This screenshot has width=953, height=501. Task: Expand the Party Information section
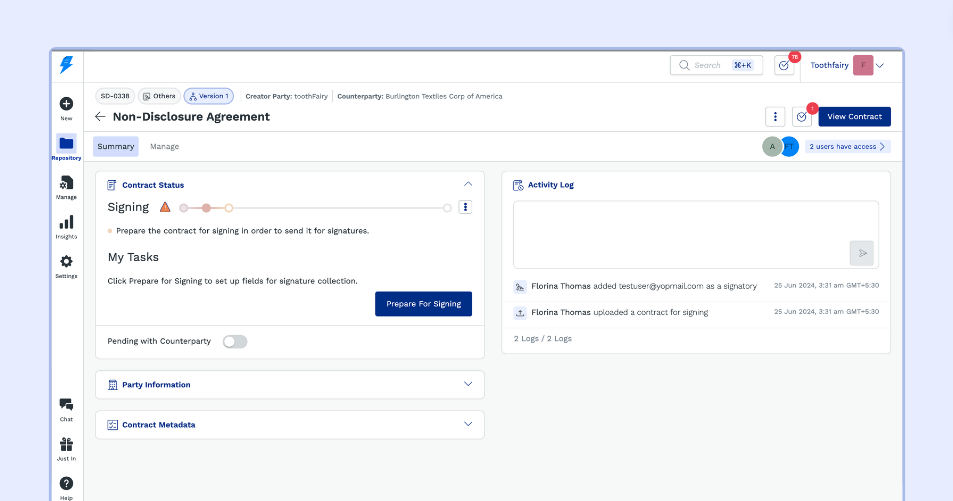(468, 384)
